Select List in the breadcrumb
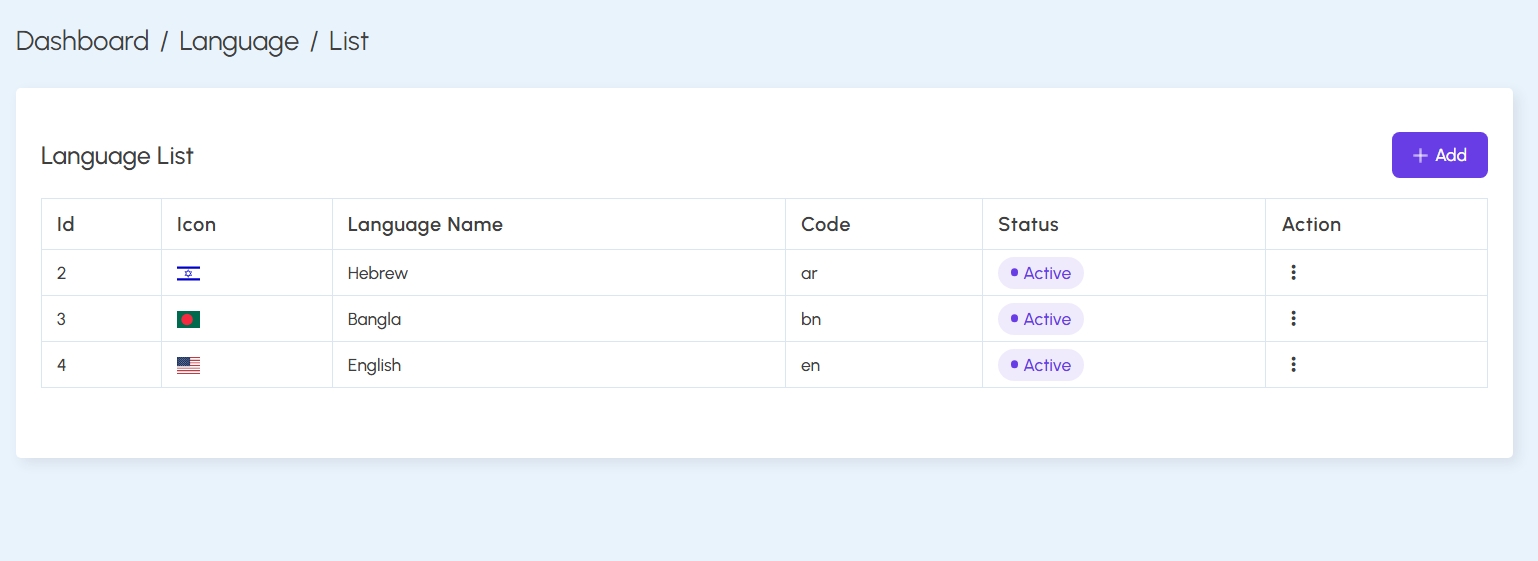This screenshot has height=561, width=1538. [349, 41]
